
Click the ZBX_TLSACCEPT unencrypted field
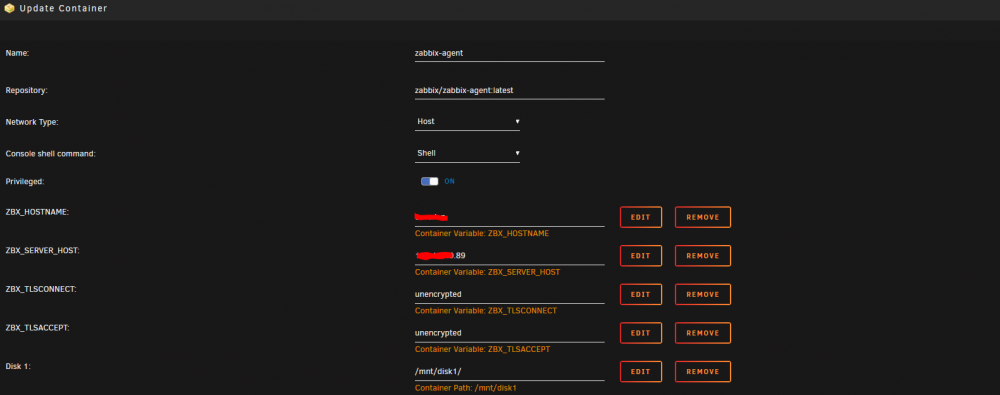(x=509, y=333)
